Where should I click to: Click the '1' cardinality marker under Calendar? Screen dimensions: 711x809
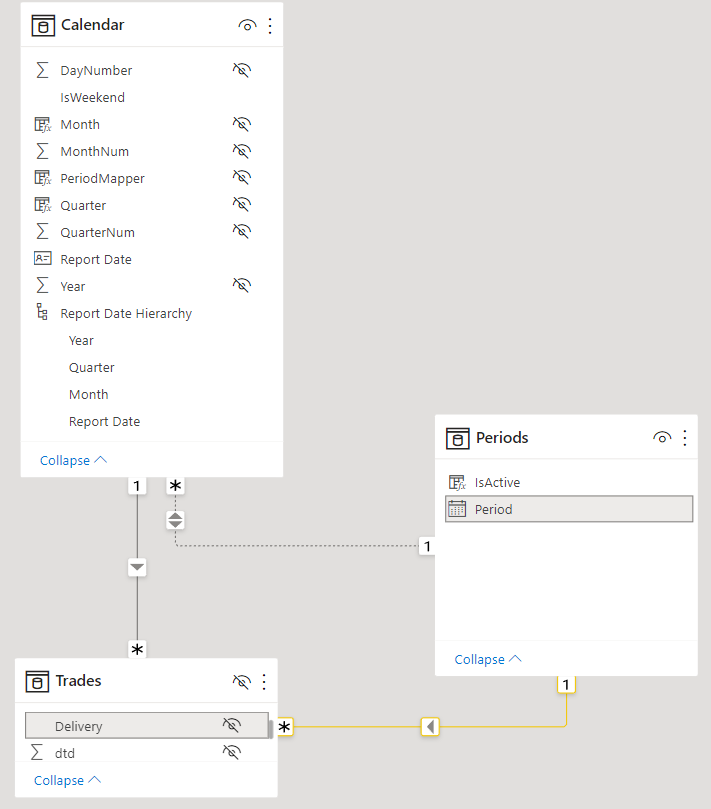137,486
